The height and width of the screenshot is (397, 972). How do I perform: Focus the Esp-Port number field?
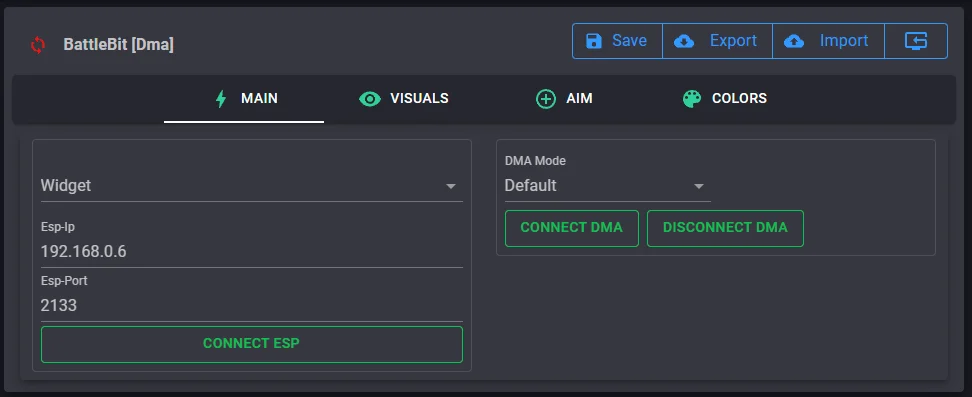click(x=252, y=305)
